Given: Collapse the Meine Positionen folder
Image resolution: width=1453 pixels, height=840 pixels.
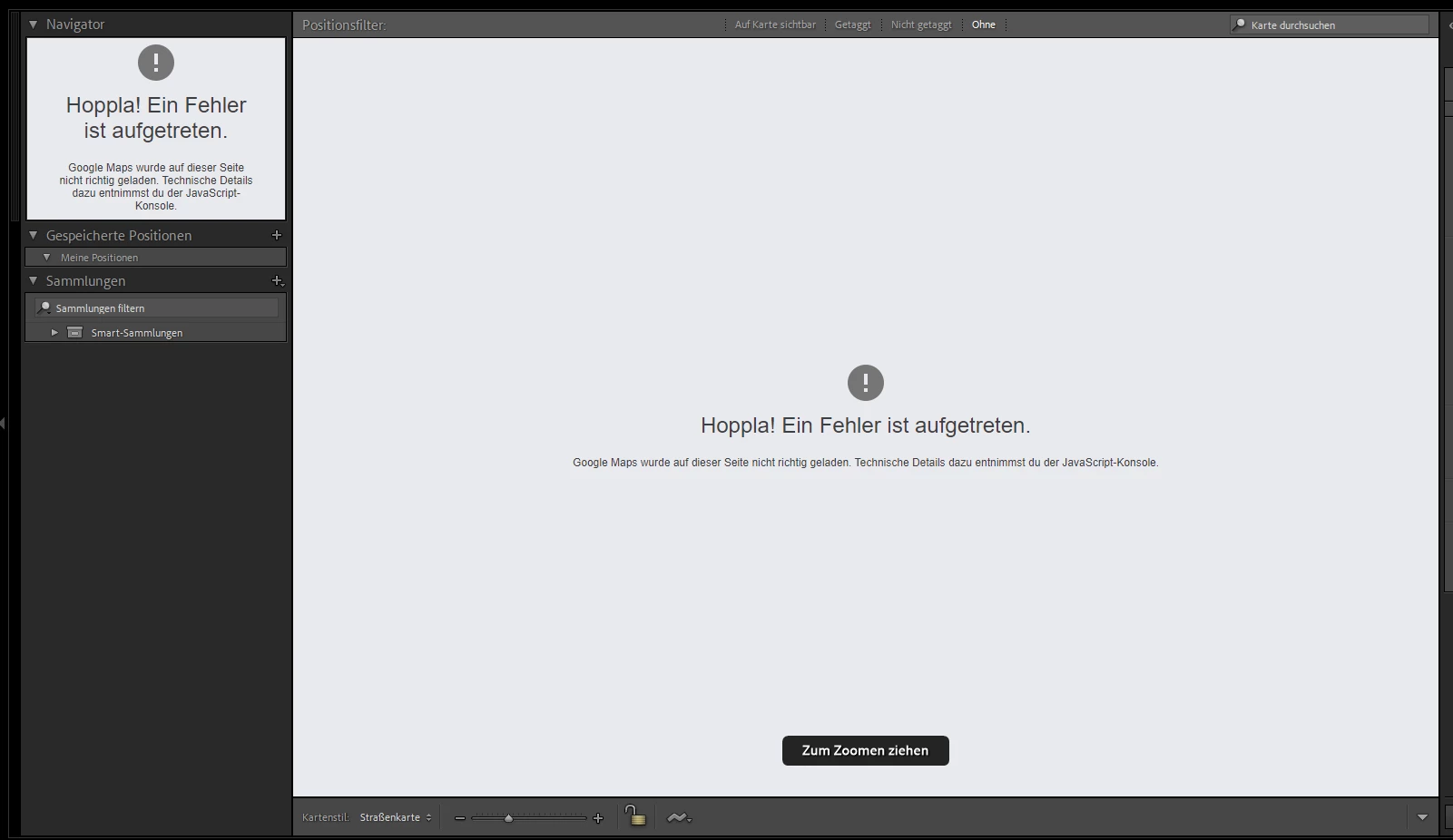Looking at the screenshot, I should click(x=47, y=258).
